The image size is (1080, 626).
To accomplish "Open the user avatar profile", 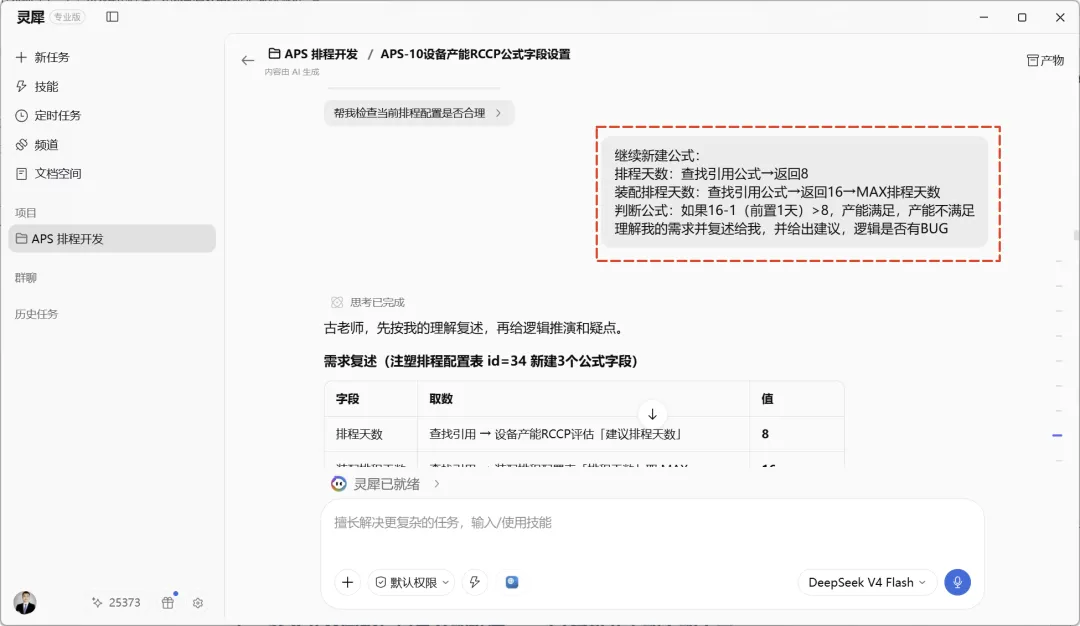I will click(x=25, y=603).
